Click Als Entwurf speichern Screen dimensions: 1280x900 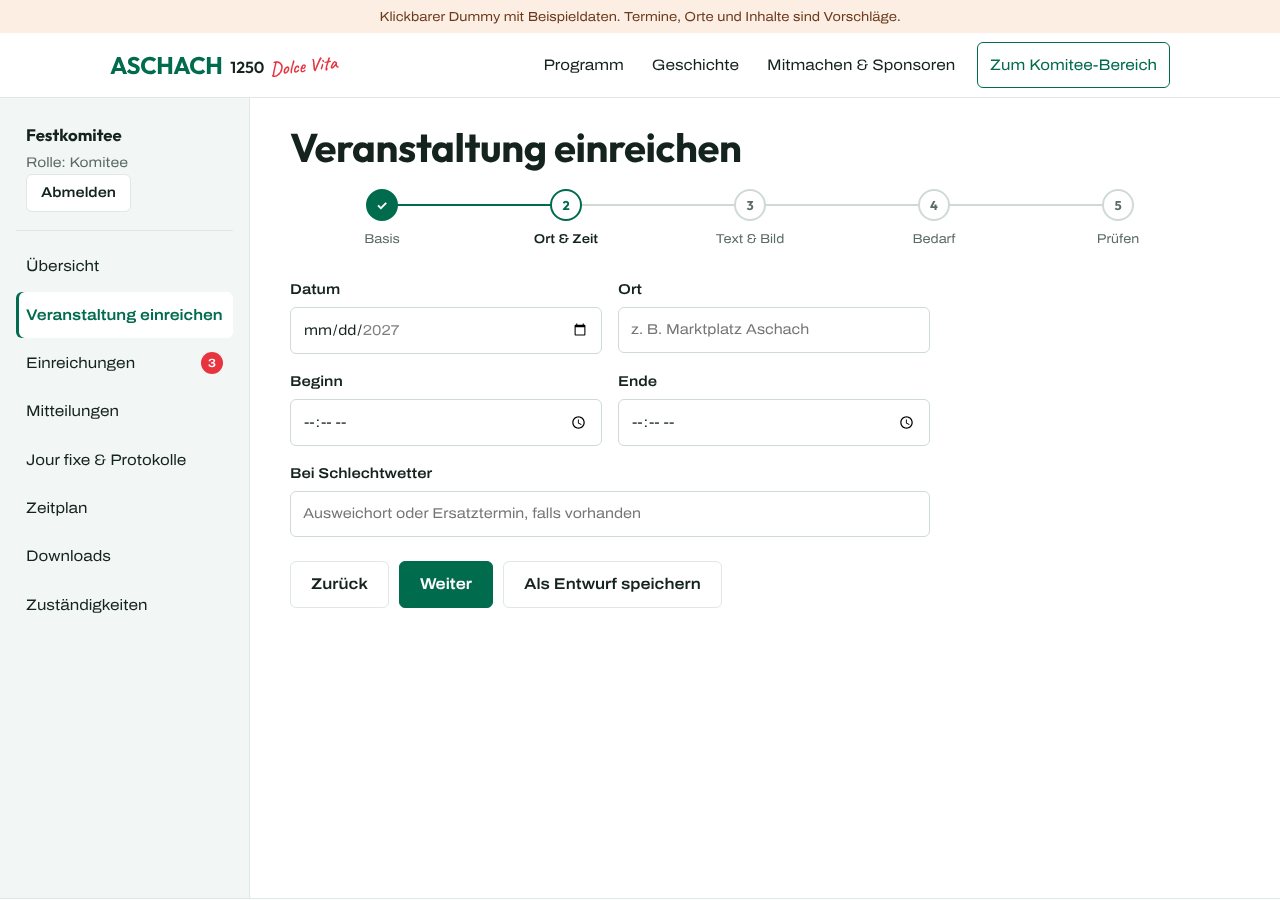click(612, 584)
